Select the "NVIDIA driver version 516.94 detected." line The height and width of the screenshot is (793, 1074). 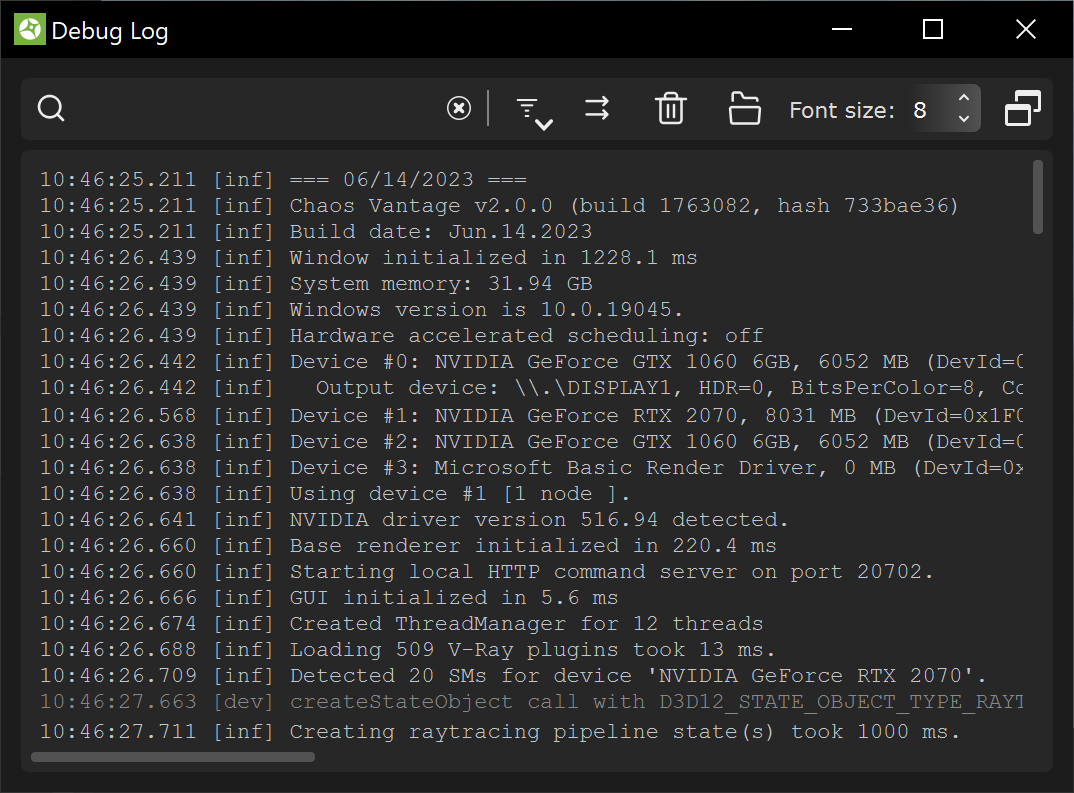(414, 520)
